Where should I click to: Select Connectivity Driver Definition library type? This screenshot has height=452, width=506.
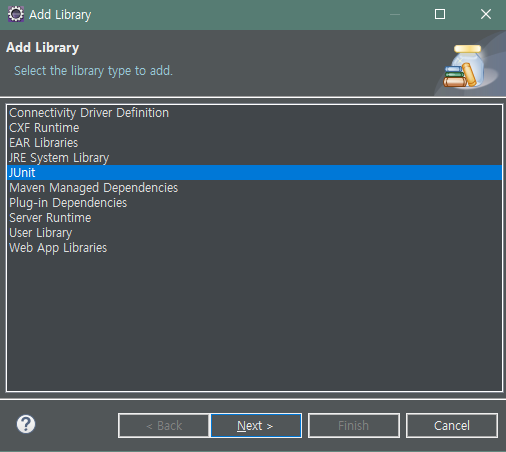click(x=254, y=113)
